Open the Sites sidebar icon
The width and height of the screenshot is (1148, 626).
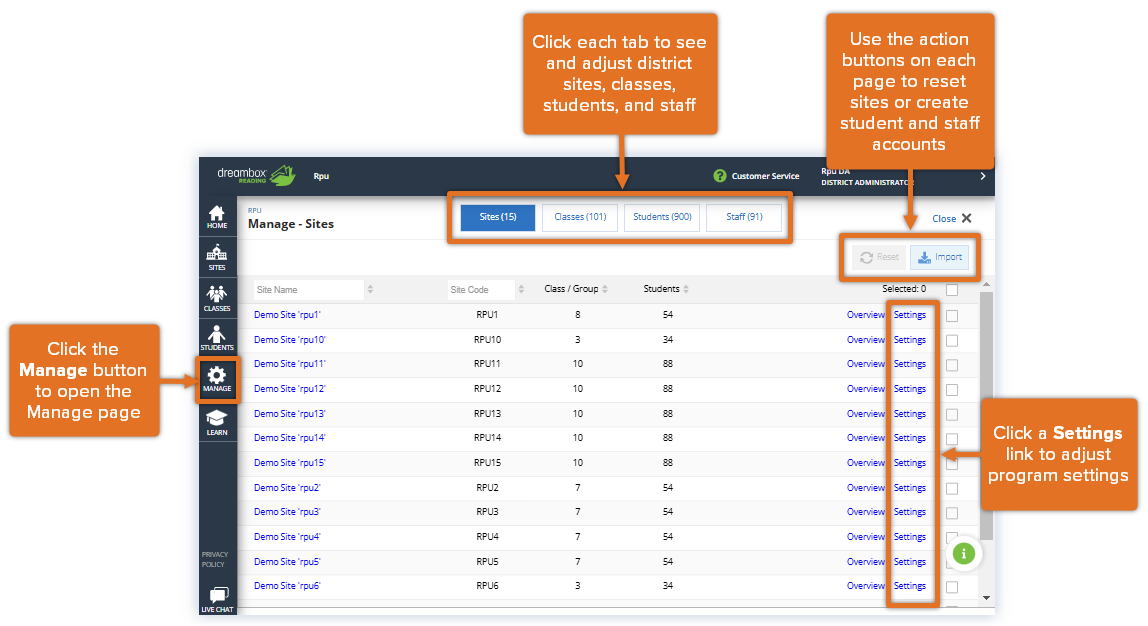217,258
